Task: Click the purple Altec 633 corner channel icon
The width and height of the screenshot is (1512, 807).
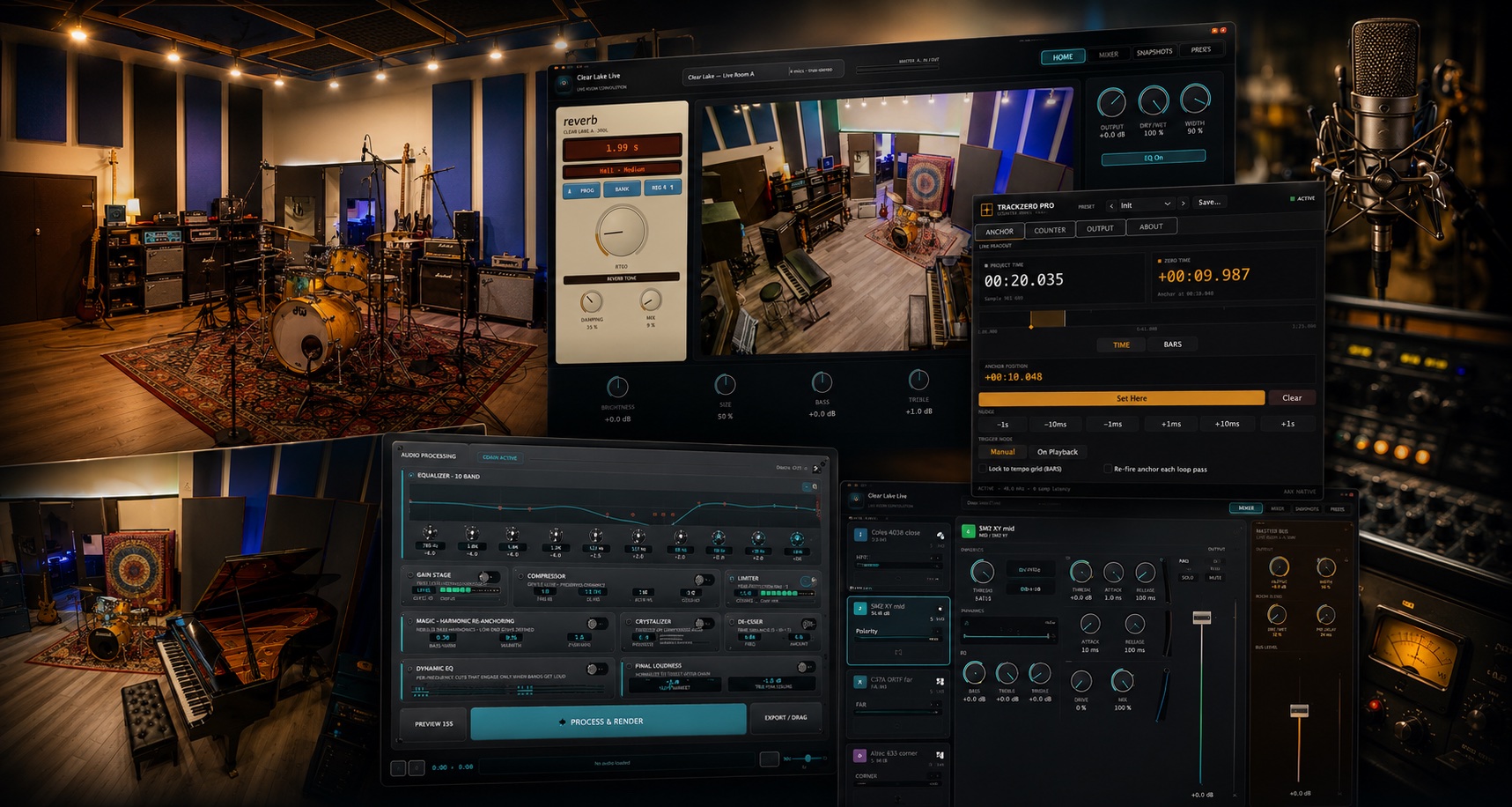Action: 859,756
